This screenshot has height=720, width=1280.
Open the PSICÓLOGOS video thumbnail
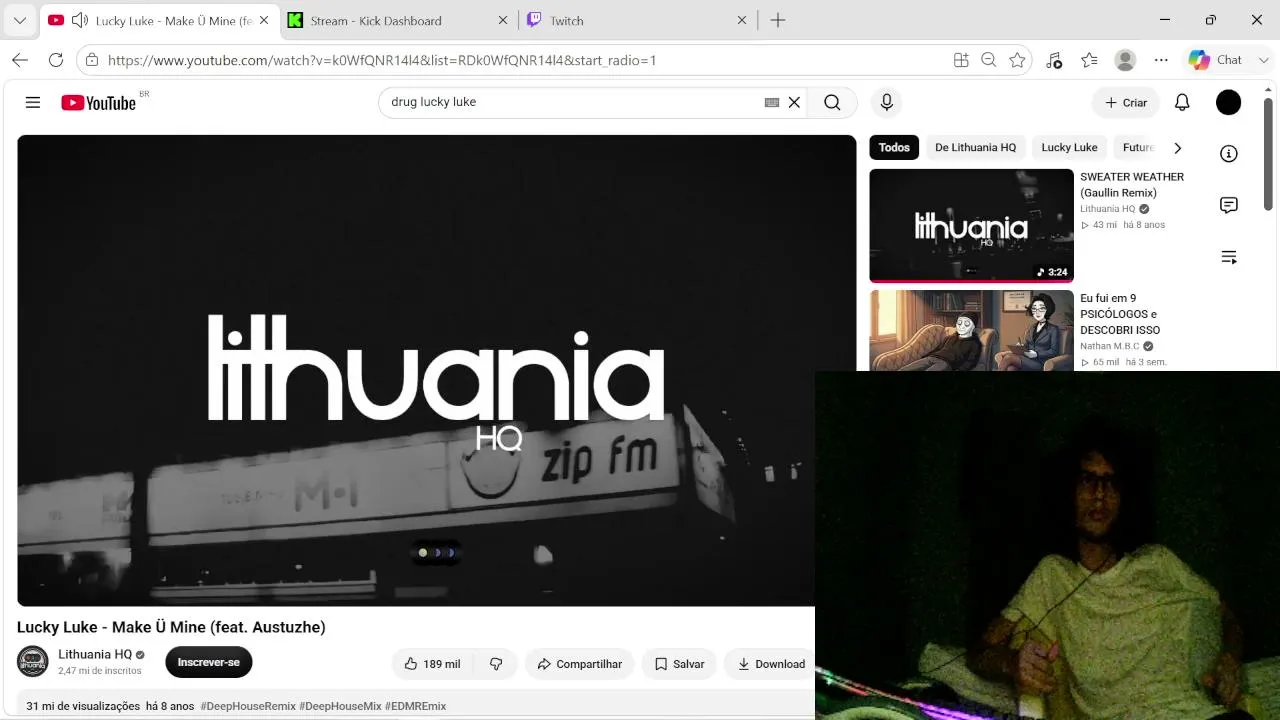(971, 331)
